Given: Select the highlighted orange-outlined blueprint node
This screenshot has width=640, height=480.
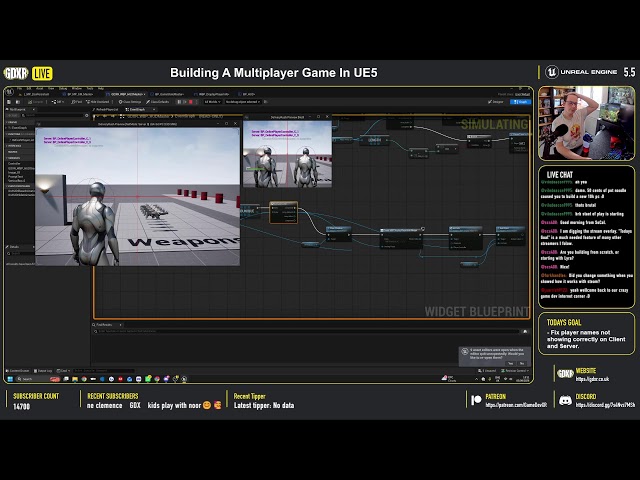Looking at the screenshot, I should 284,212.
